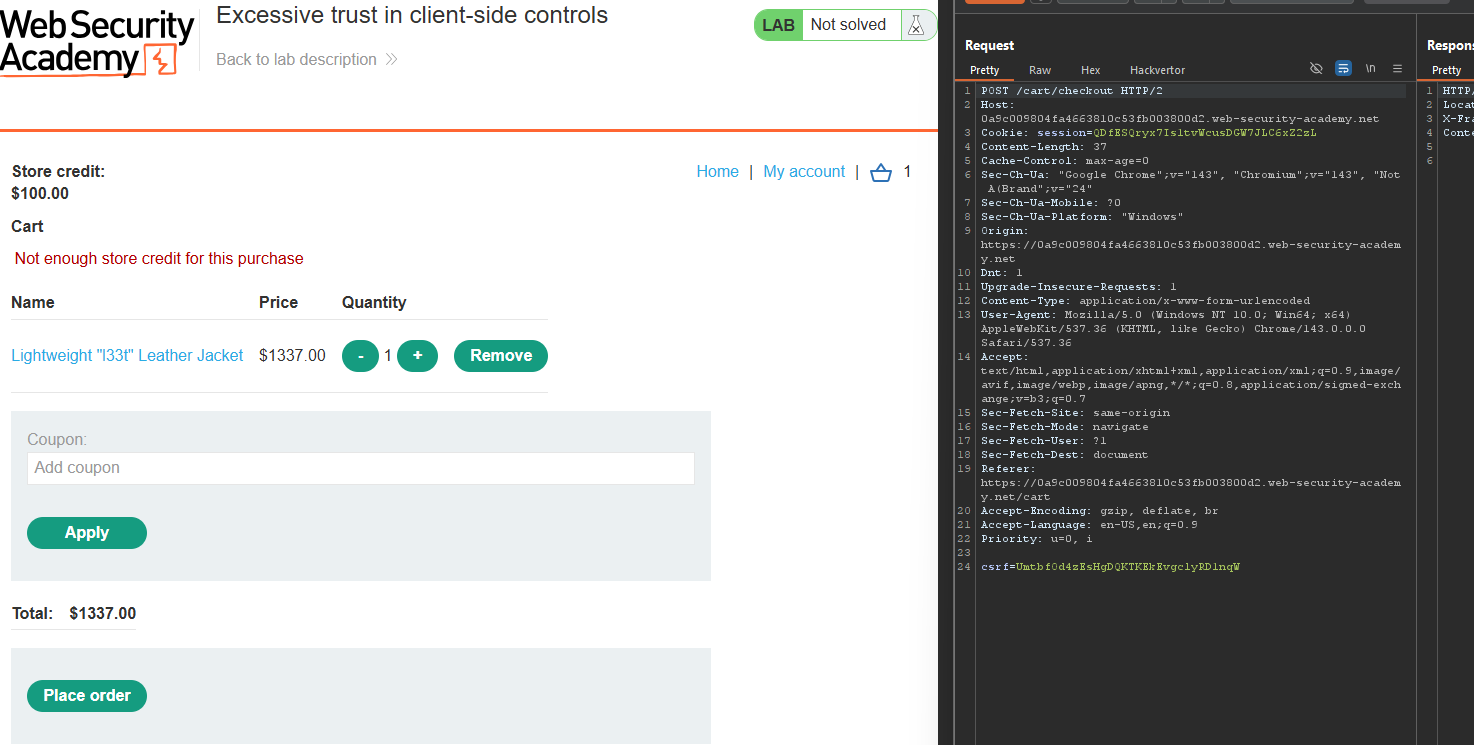Click the basket item count 1
The width and height of the screenshot is (1474, 745).
click(907, 172)
